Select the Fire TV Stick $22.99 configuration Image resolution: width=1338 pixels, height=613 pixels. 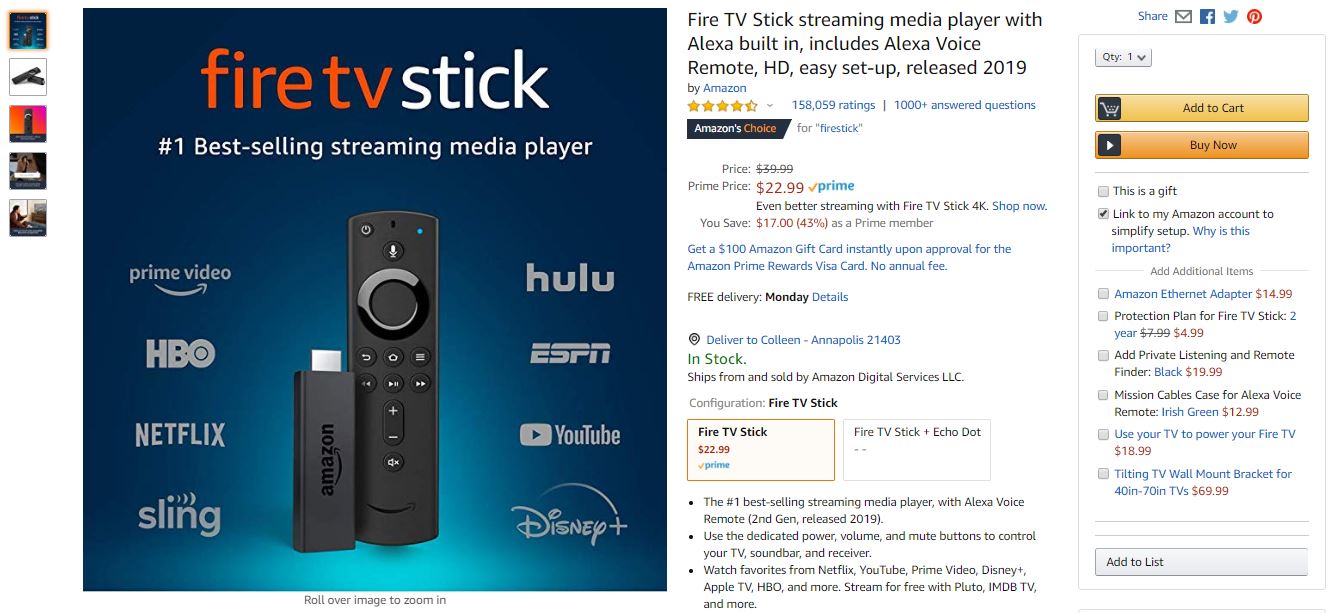(761, 450)
